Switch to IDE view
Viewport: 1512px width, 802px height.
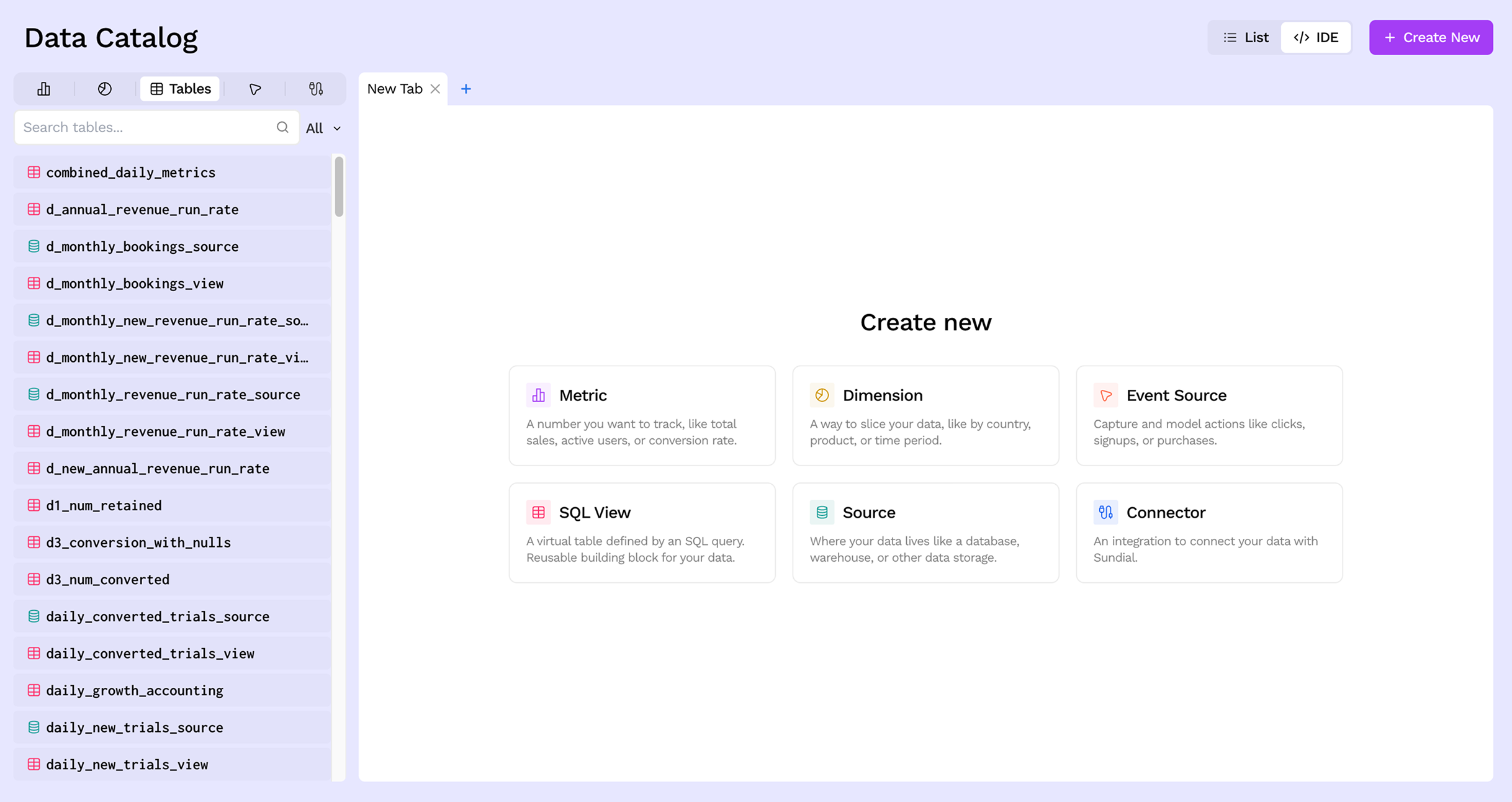pos(1316,37)
